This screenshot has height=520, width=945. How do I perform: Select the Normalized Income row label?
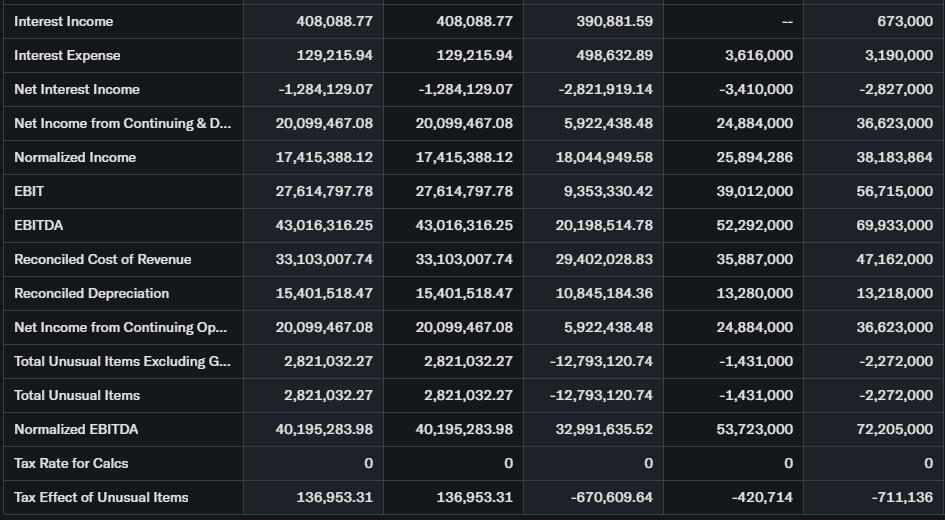click(x=75, y=157)
